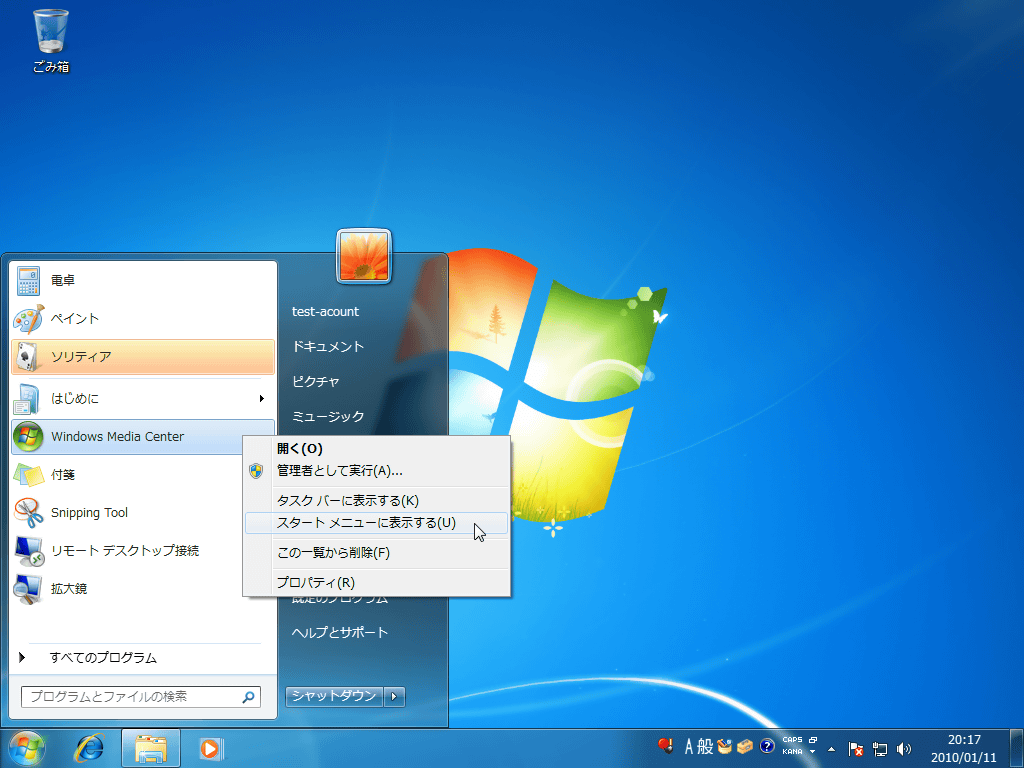The width and height of the screenshot is (1024, 768).
Task: Click the language bar help question-mark icon
Action: coord(767,746)
